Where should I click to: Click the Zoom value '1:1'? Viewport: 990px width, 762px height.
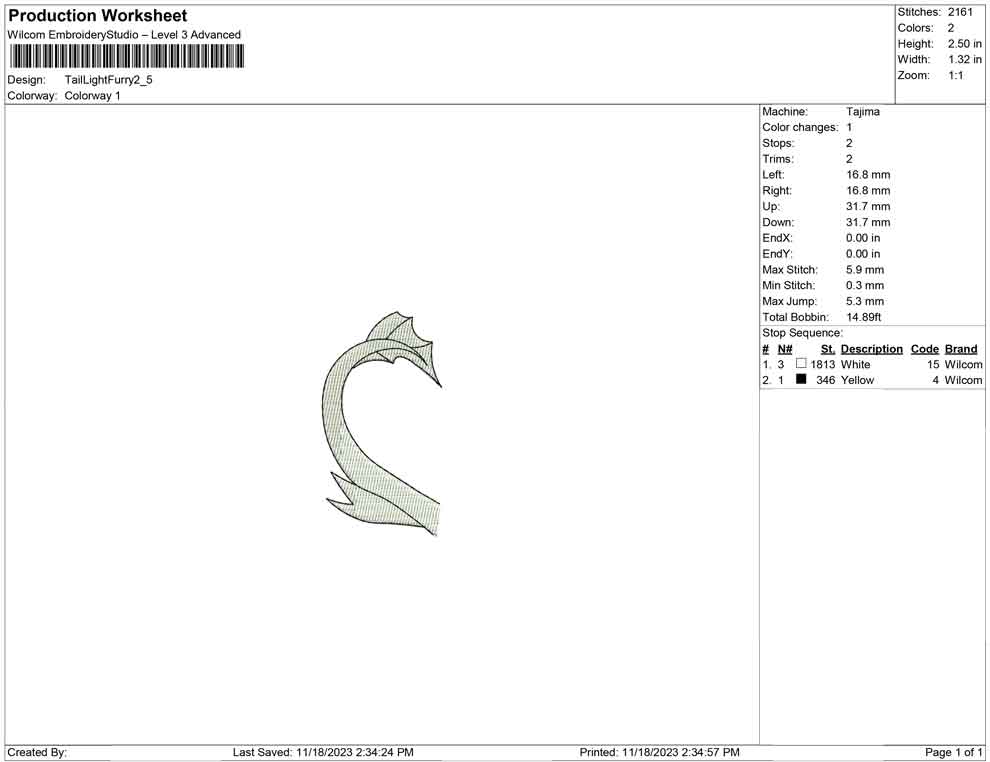(955, 75)
